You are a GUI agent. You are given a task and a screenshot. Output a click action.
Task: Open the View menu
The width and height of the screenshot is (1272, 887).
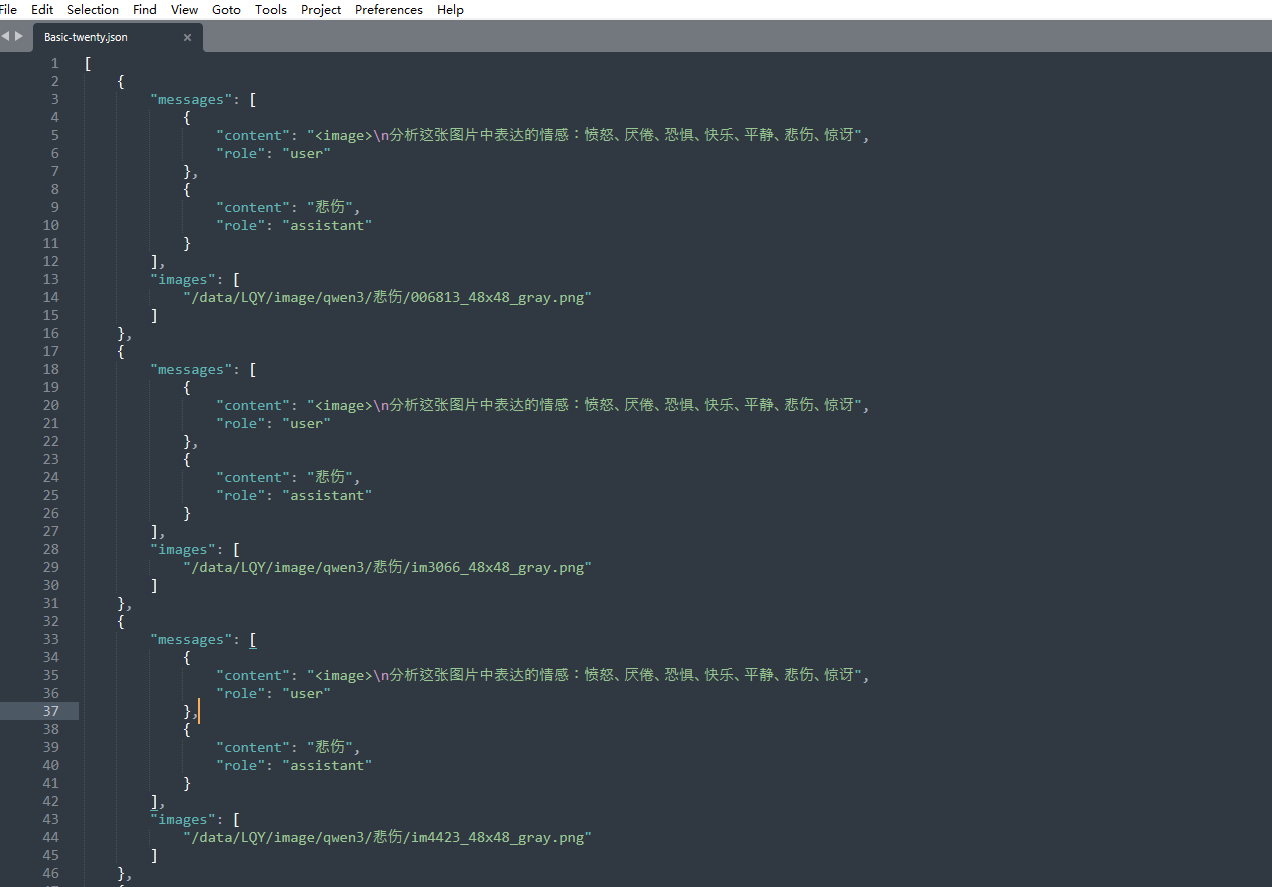pos(184,9)
